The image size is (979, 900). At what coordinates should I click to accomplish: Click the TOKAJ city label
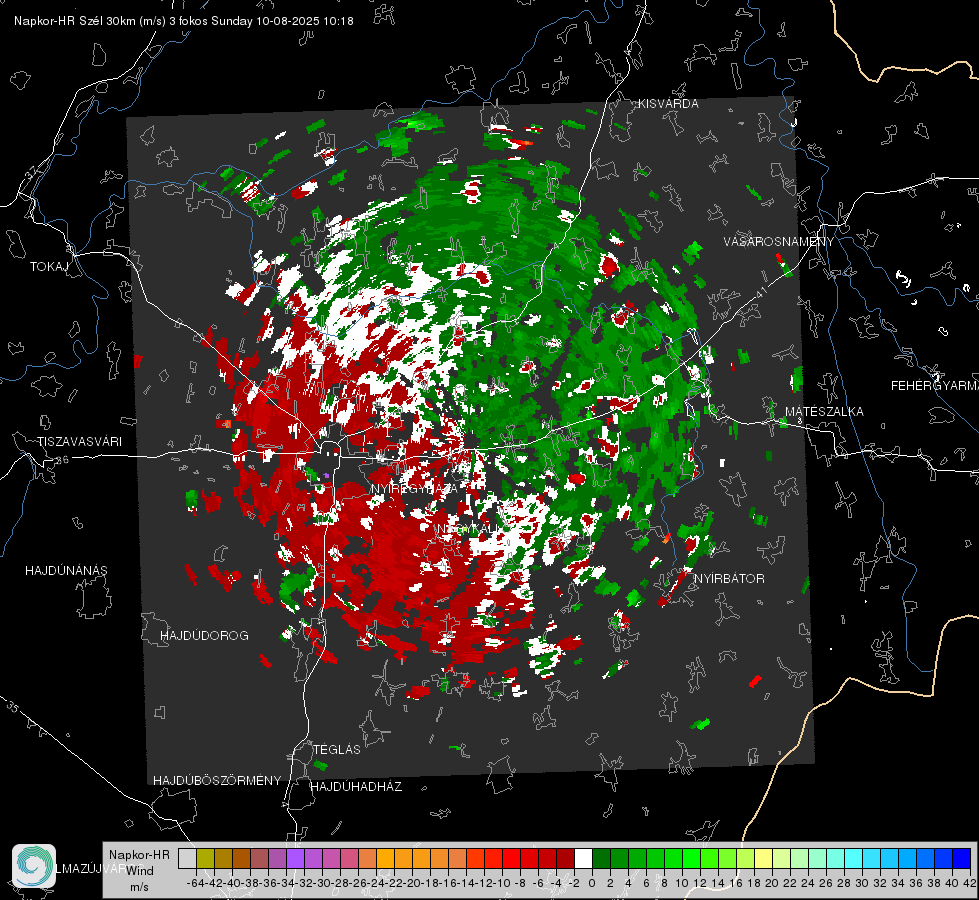click(49, 267)
